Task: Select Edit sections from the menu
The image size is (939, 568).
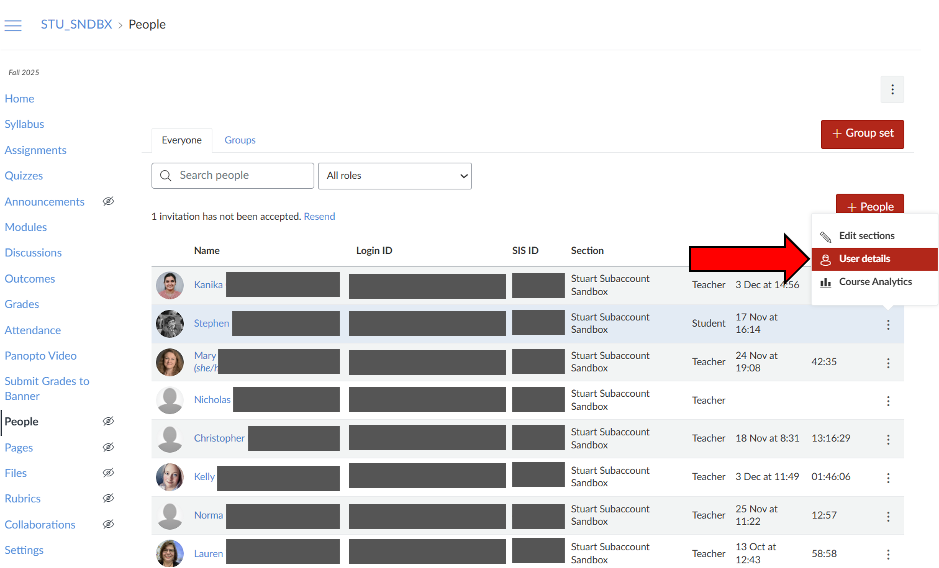Action: pyautogui.click(x=875, y=236)
